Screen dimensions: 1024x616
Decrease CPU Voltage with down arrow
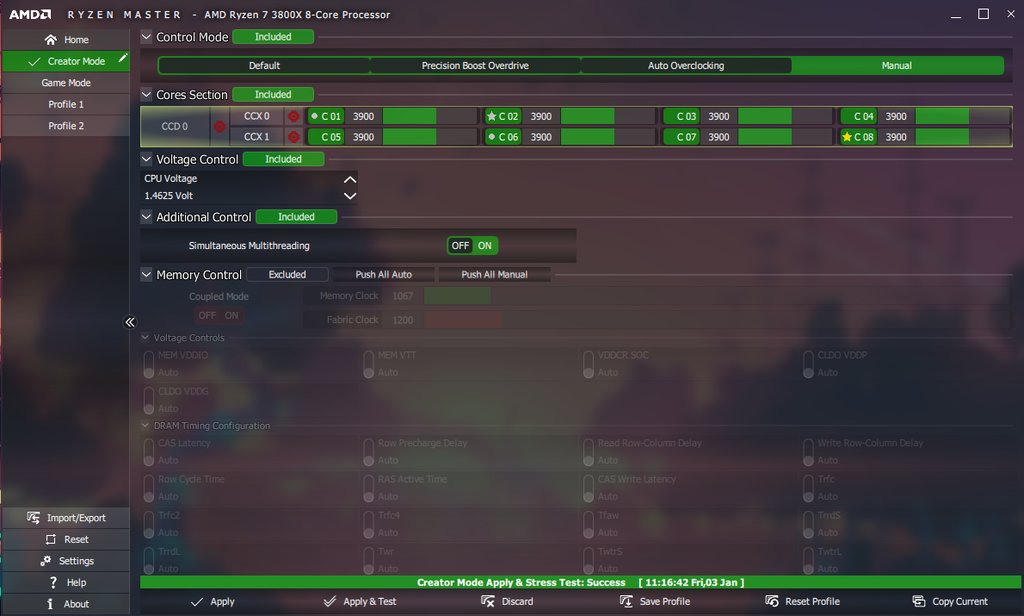click(x=350, y=195)
